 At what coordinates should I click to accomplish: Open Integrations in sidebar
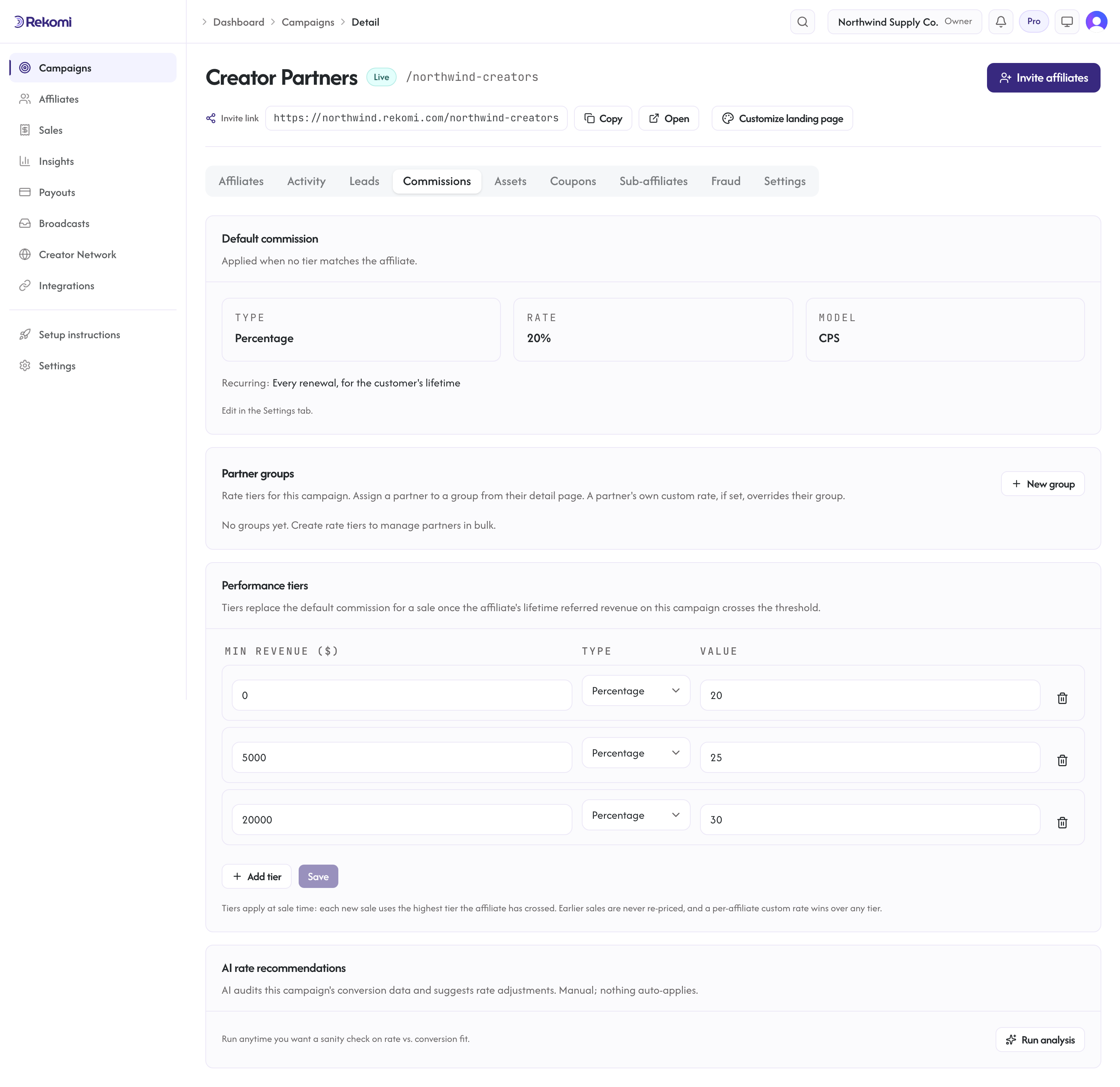pos(93,286)
